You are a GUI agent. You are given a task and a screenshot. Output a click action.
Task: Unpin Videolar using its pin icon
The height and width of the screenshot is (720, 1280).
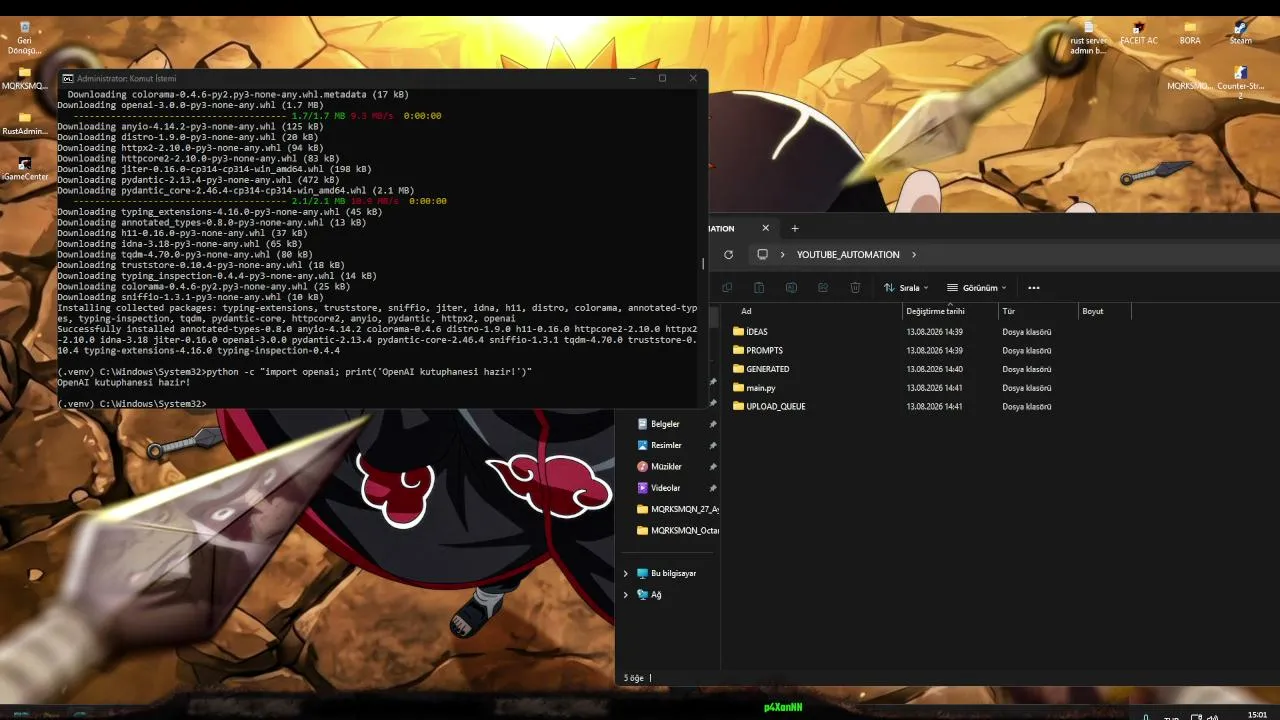click(713, 488)
